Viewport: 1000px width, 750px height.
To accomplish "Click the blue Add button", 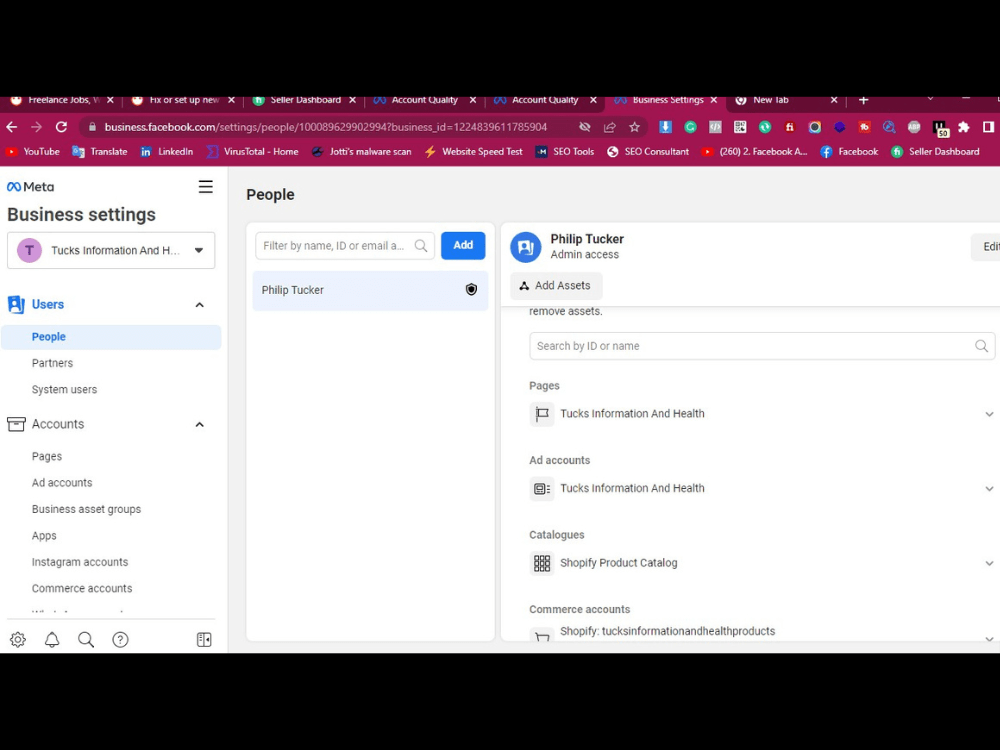I will pos(463,246).
